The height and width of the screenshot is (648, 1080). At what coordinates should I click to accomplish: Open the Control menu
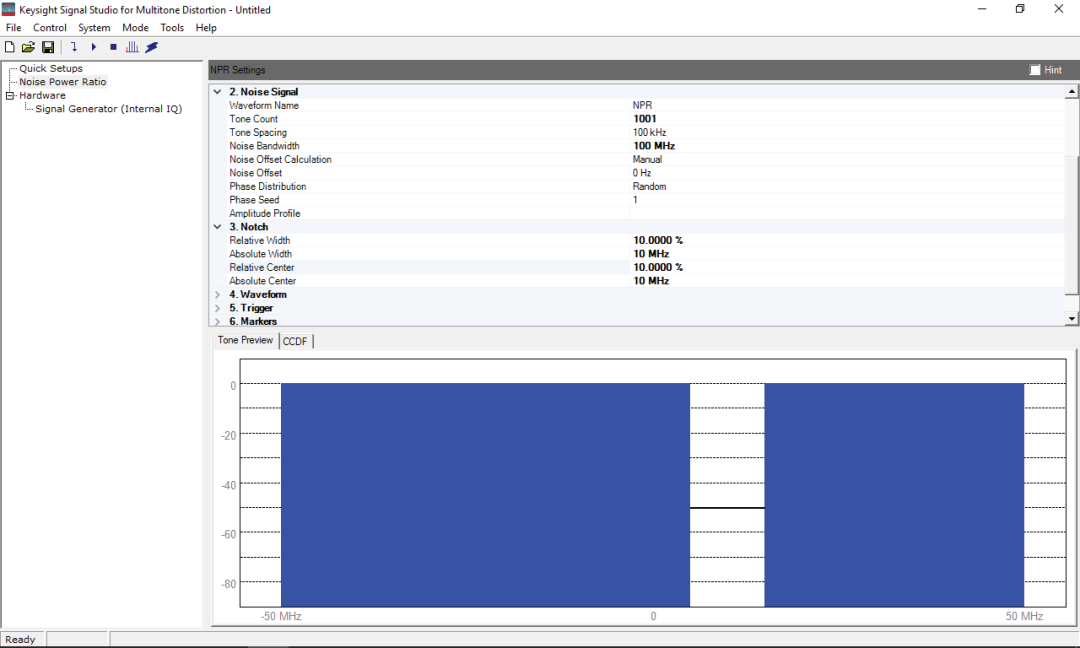(50, 28)
